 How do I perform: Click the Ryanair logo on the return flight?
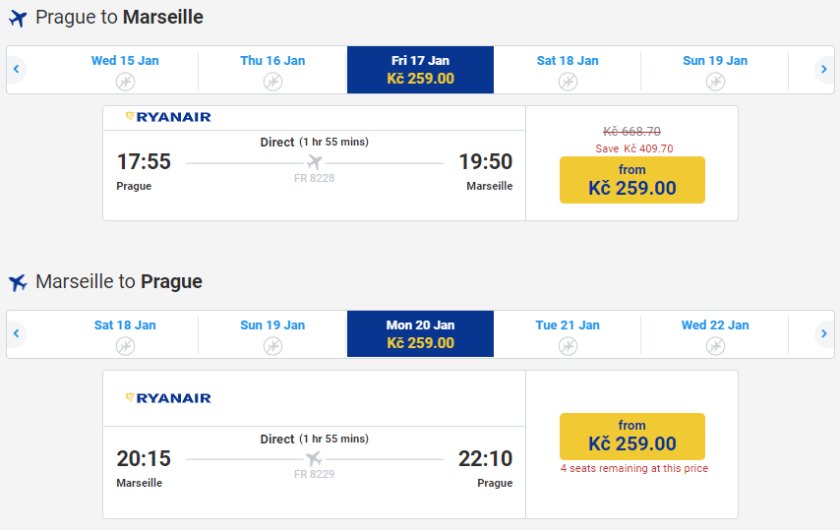tap(168, 398)
